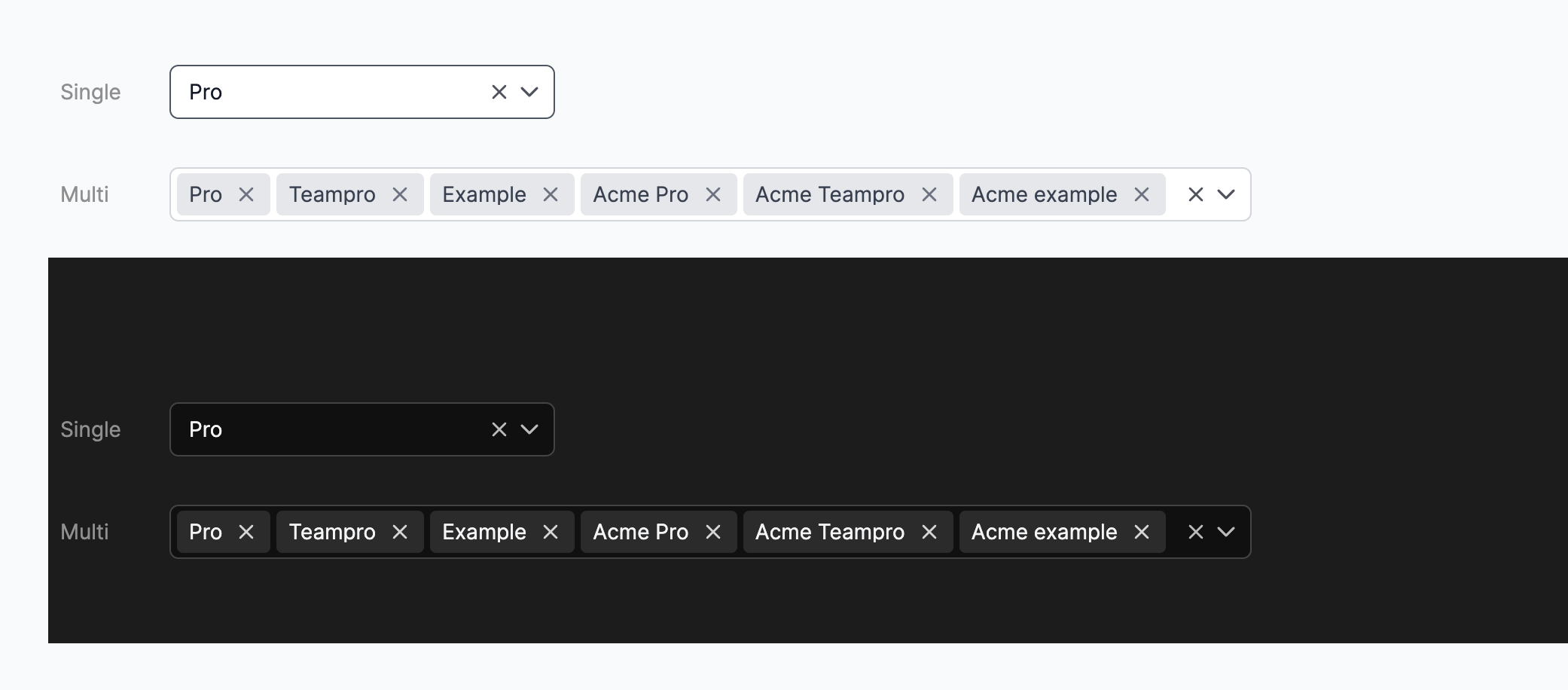Viewport: 1568px width, 690px height.
Task: Open the light Single select dropdown
Action: click(x=529, y=92)
